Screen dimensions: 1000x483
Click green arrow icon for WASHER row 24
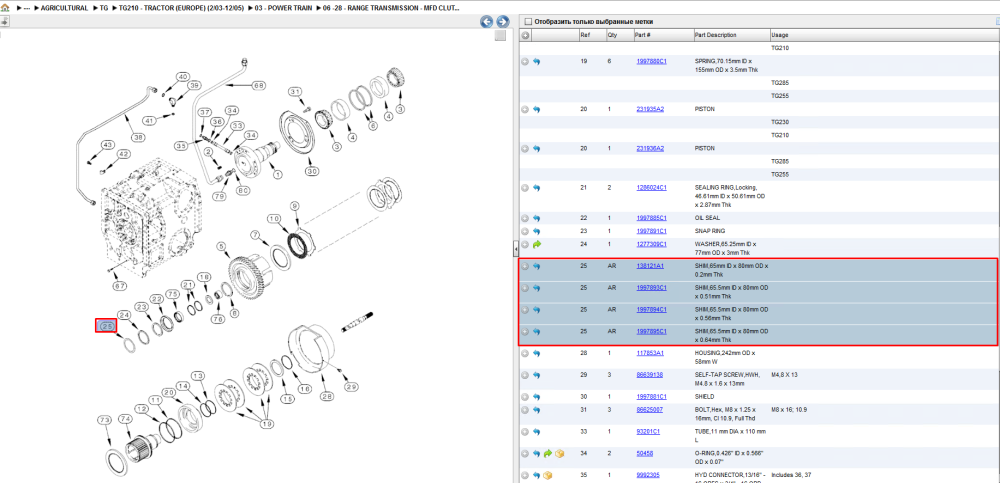pyautogui.click(x=536, y=244)
